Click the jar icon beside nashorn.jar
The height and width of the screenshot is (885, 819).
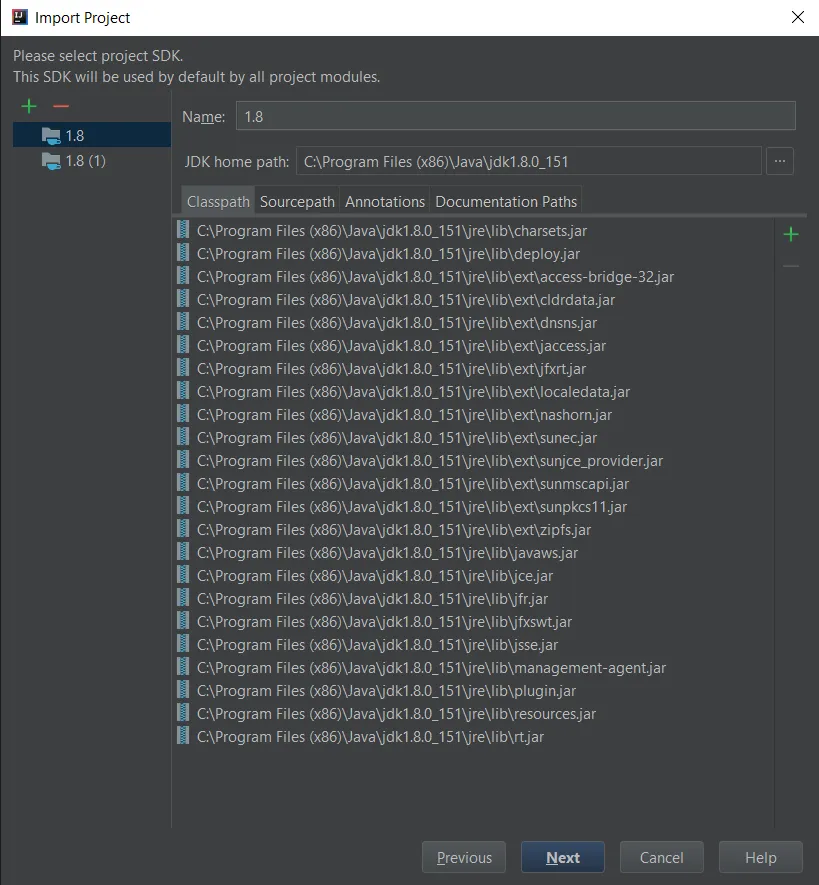pos(183,413)
